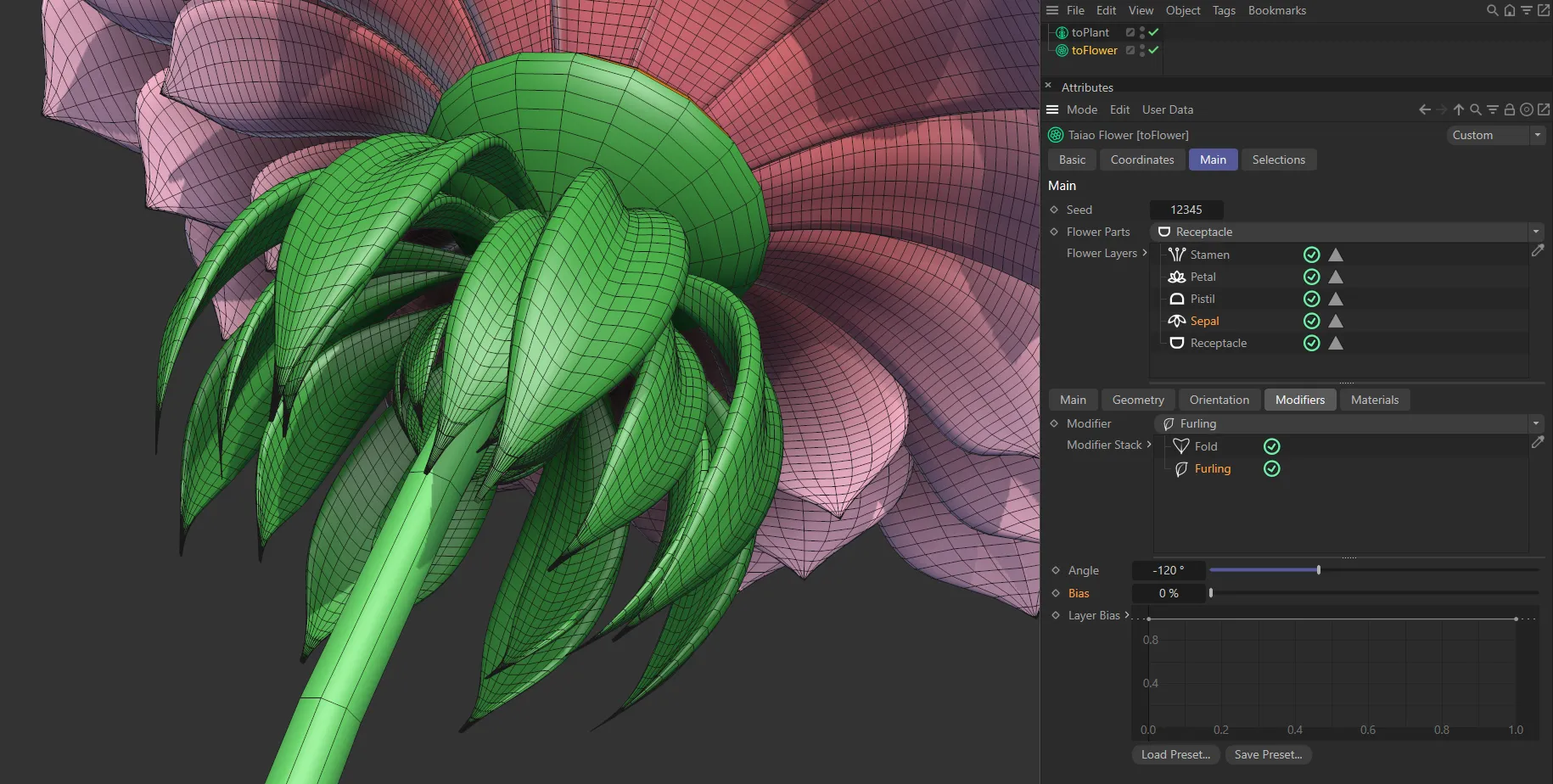Click the Taiao Flower object icon
Screen dimensions: 1553x784
coord(1055,134)
